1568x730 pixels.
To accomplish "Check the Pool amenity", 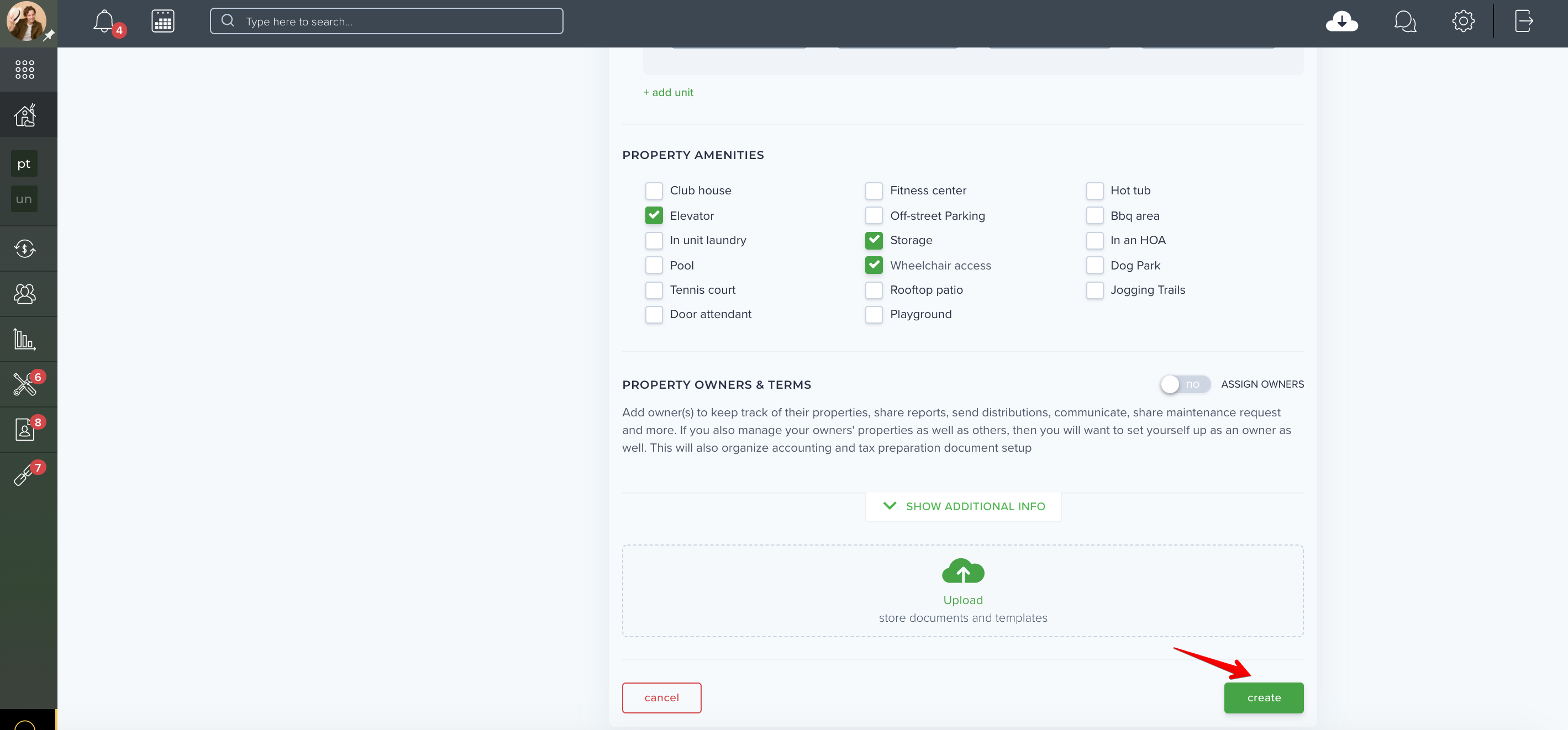I will click(x=654, y=265).
